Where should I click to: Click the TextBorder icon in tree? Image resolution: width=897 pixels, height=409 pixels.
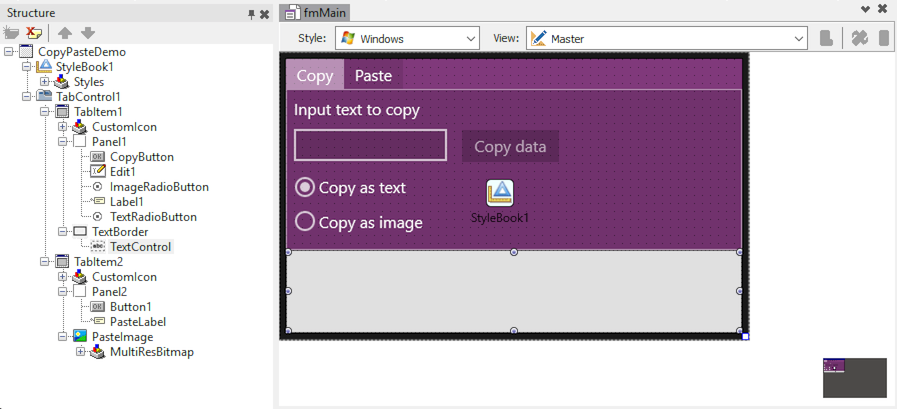[80, 232]
